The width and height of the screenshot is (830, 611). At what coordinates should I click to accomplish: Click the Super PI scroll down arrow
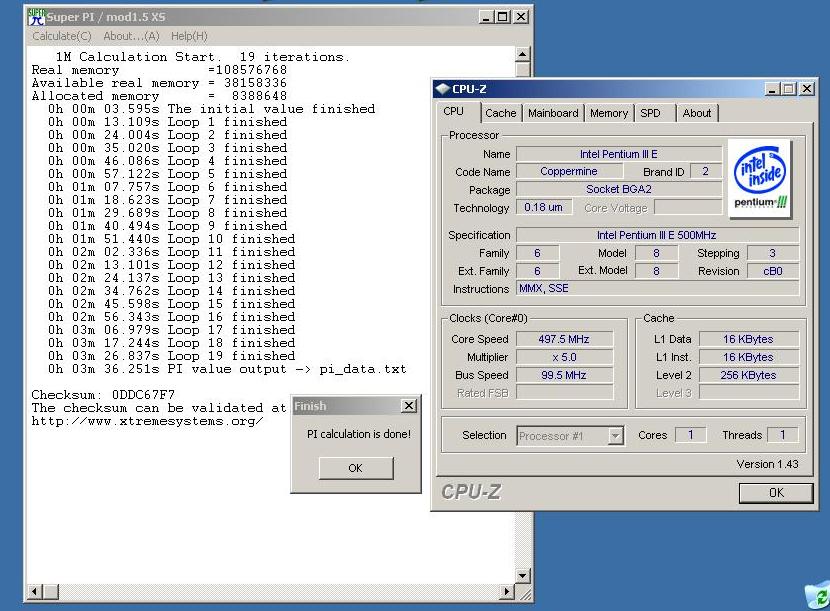pyautogui.click(x=522, y=576)
